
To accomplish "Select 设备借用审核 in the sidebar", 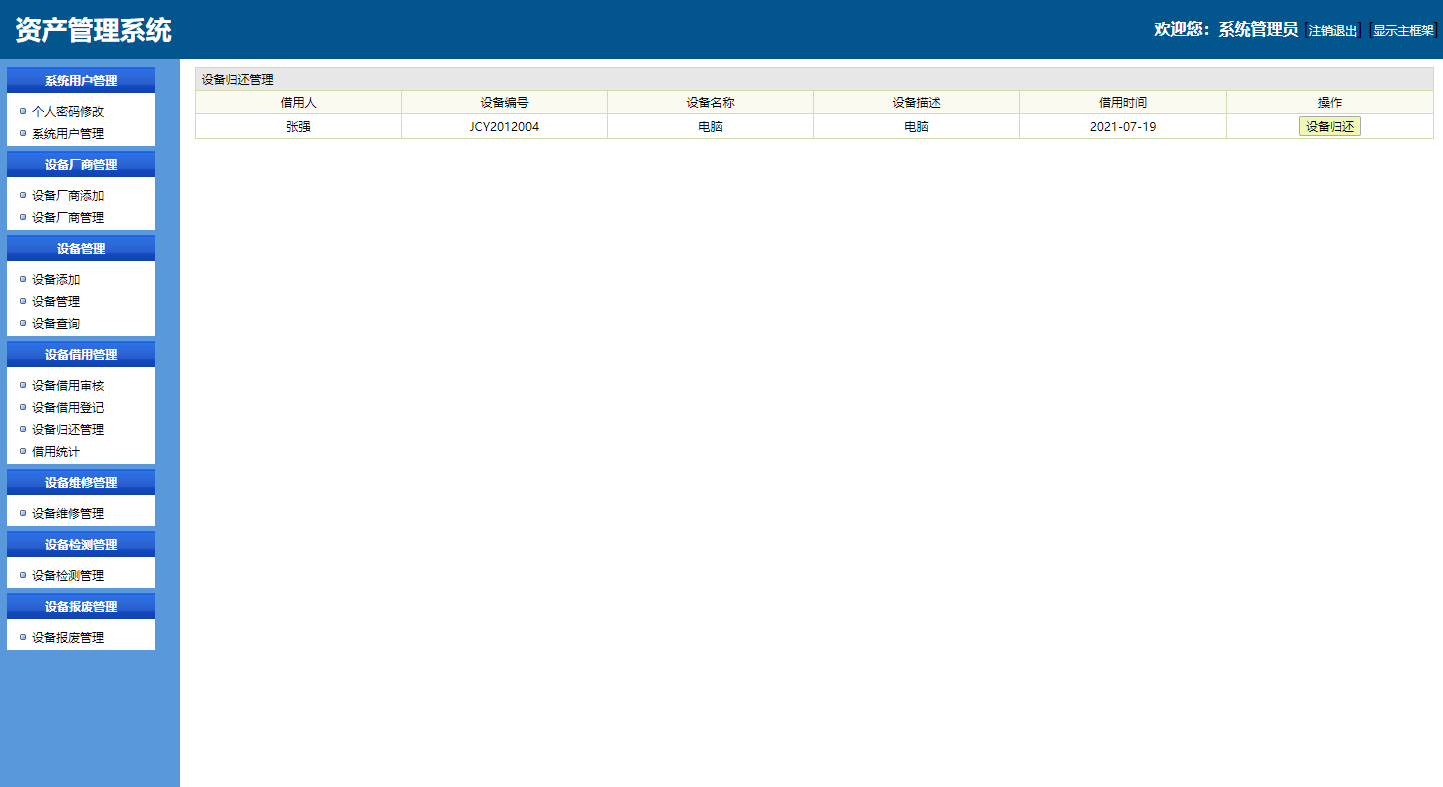I will click(66, 385).
